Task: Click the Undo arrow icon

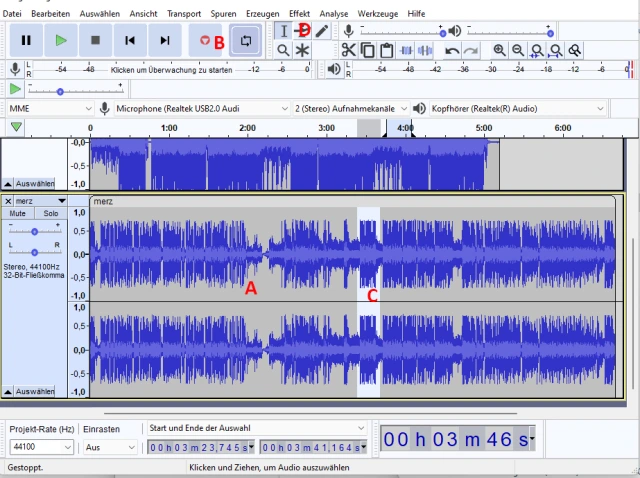Action: (x=452, y=50)
